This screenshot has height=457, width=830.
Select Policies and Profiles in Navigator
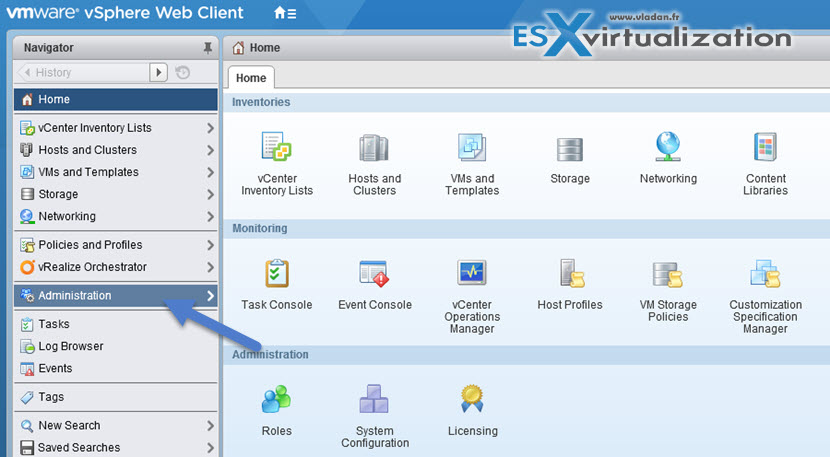click(x=115, y=245)
